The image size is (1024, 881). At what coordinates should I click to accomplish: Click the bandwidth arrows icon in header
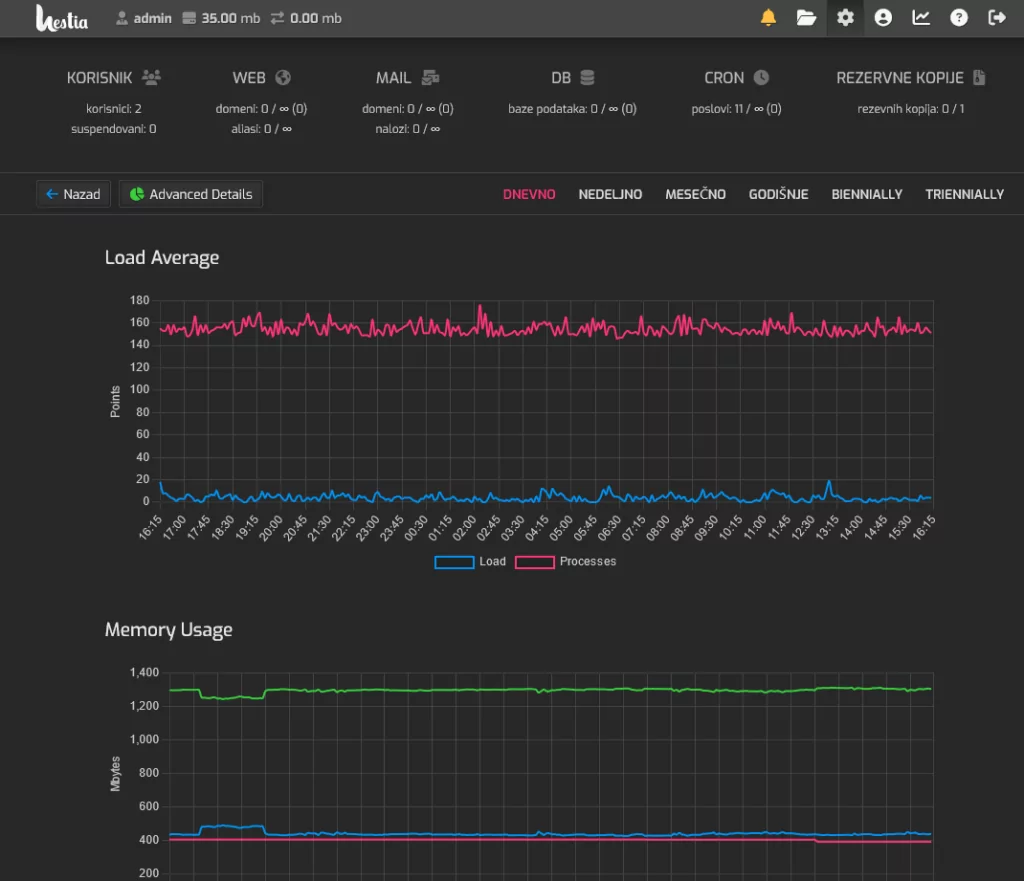click(x=278, y=18)
